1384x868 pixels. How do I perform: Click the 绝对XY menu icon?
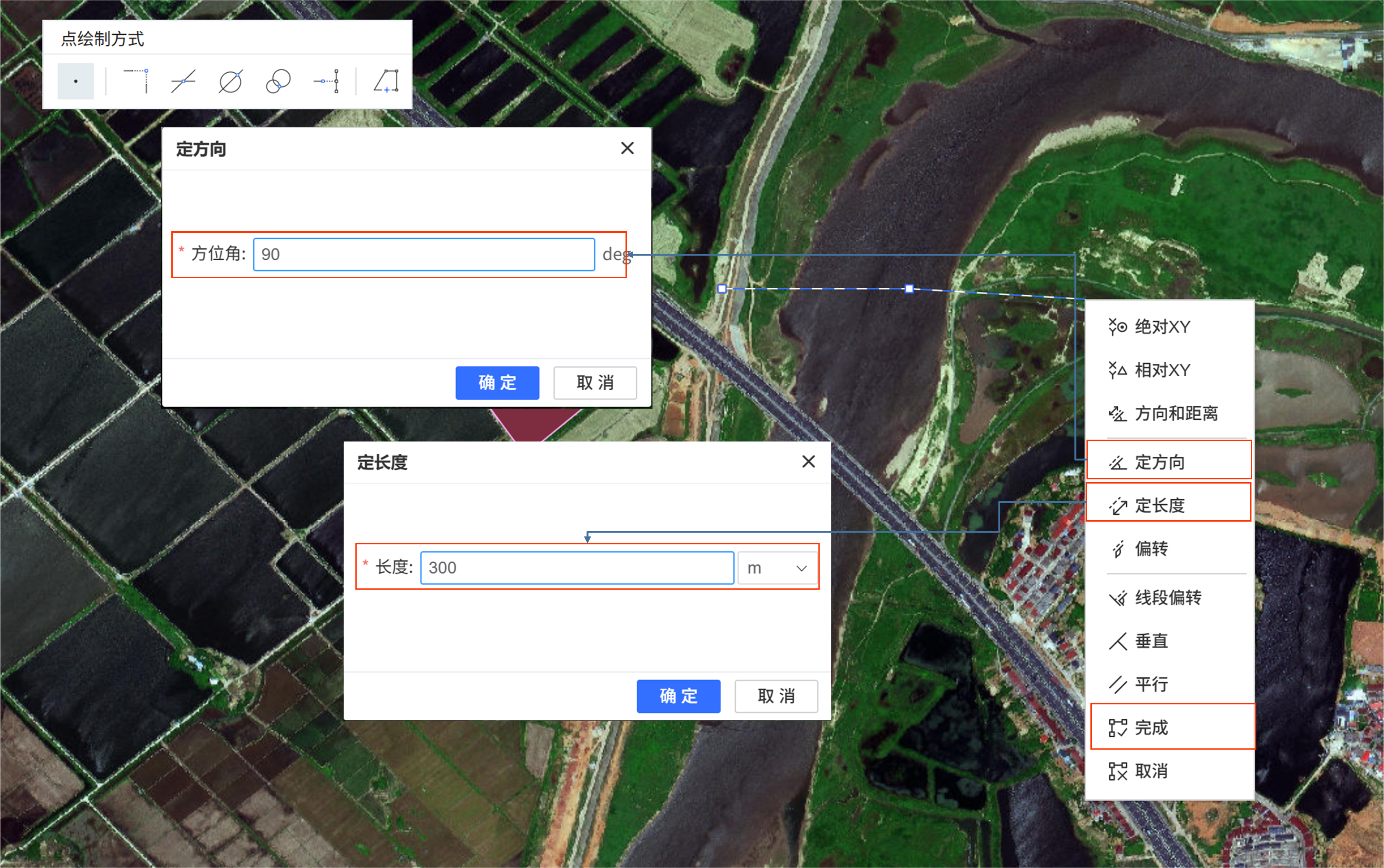(x=1117, y=327)
